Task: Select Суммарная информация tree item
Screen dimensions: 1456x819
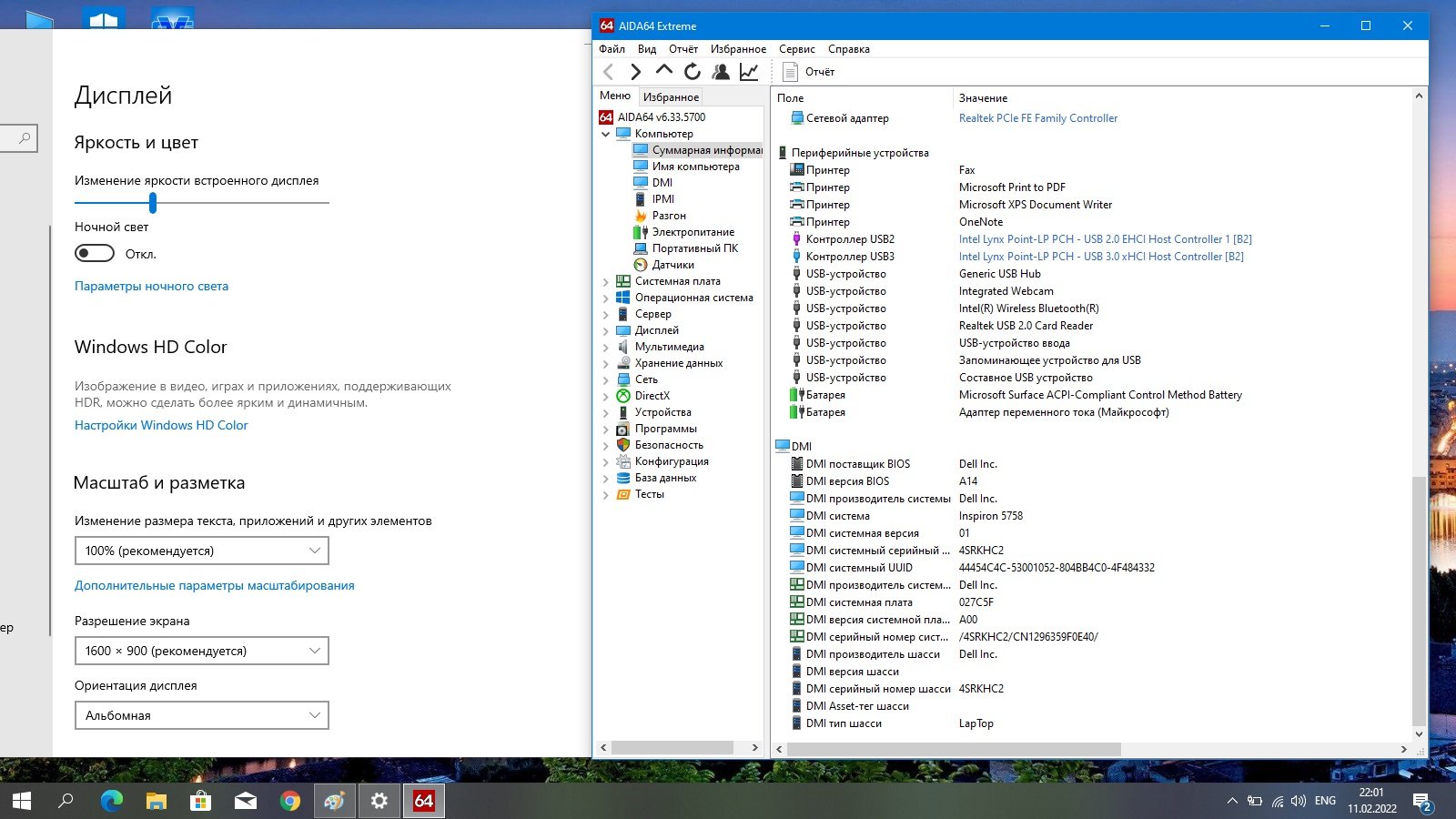Action: [x=698, y=150]
